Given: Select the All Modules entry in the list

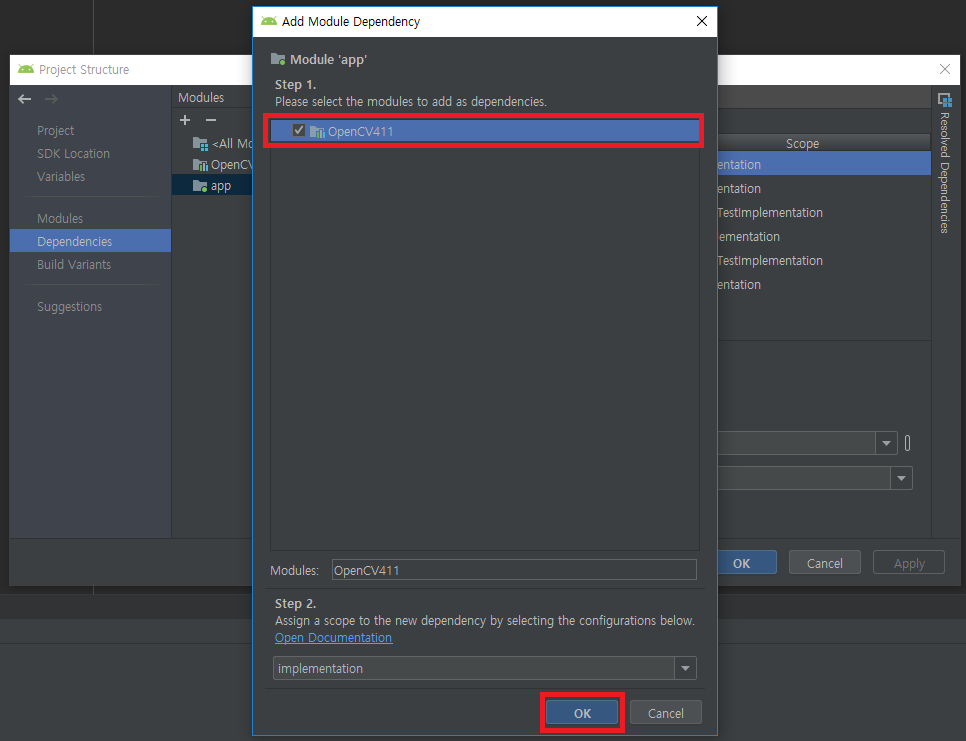Looking at the screenshot, I should click(222, 144).
